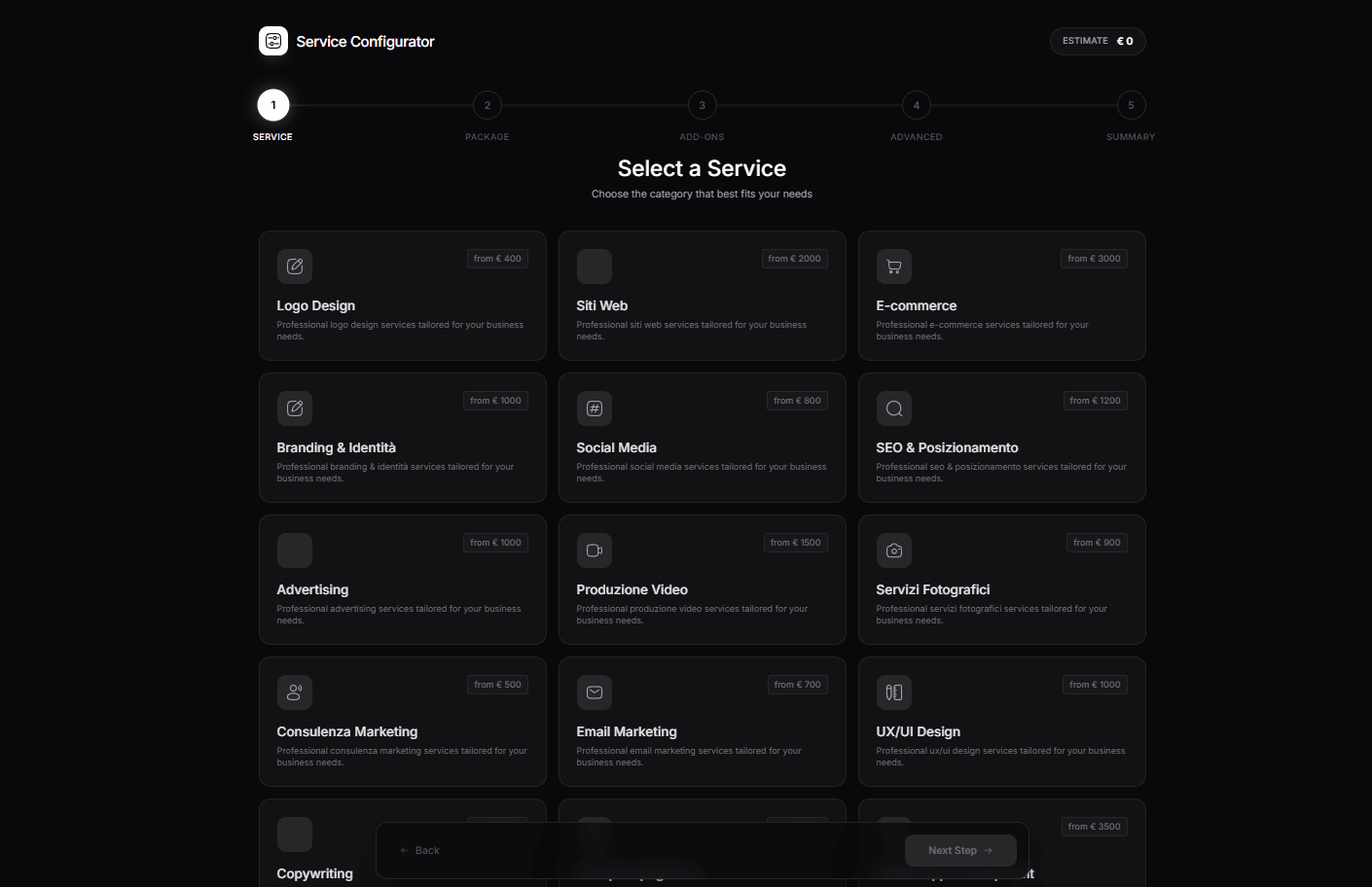Viewport: 1372px width, 887px height.
Task: Click the UX/UI Design icon
Action: pos(894,692)
